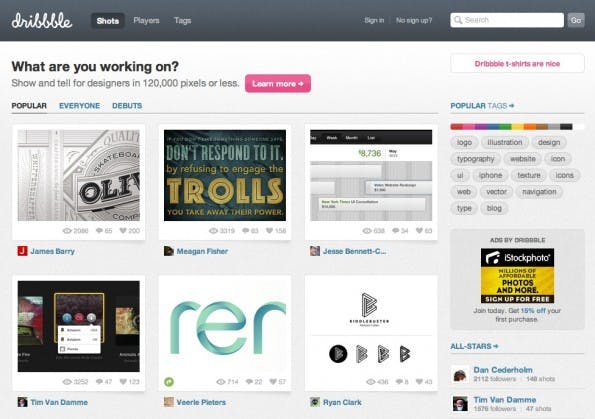Open Veerle Pieters' profile link
This screenshot has height=419, width=595.
tap(201, 402)
